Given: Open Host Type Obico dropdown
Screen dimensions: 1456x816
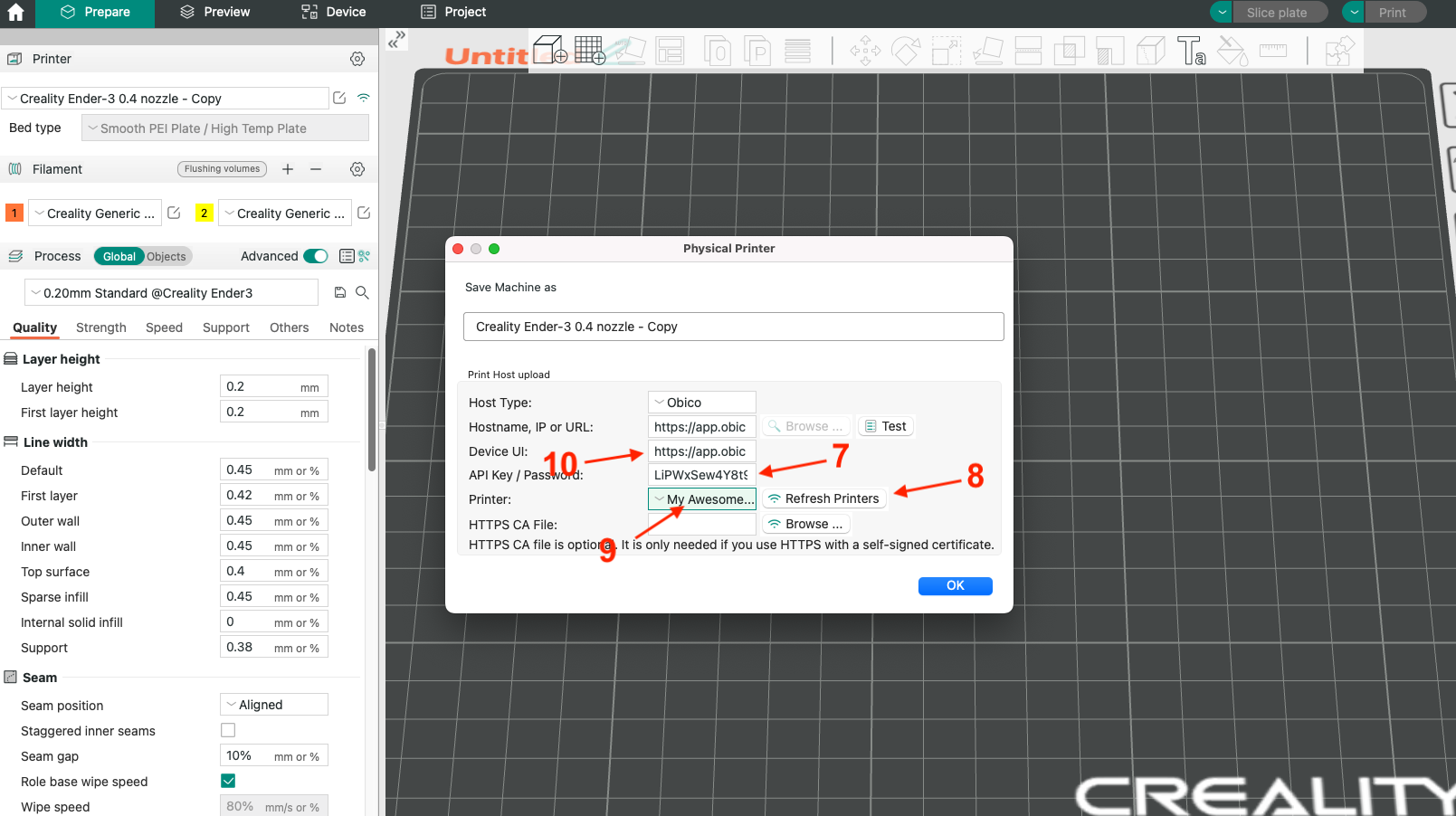Looking at the screenshot, I should 702,403.
